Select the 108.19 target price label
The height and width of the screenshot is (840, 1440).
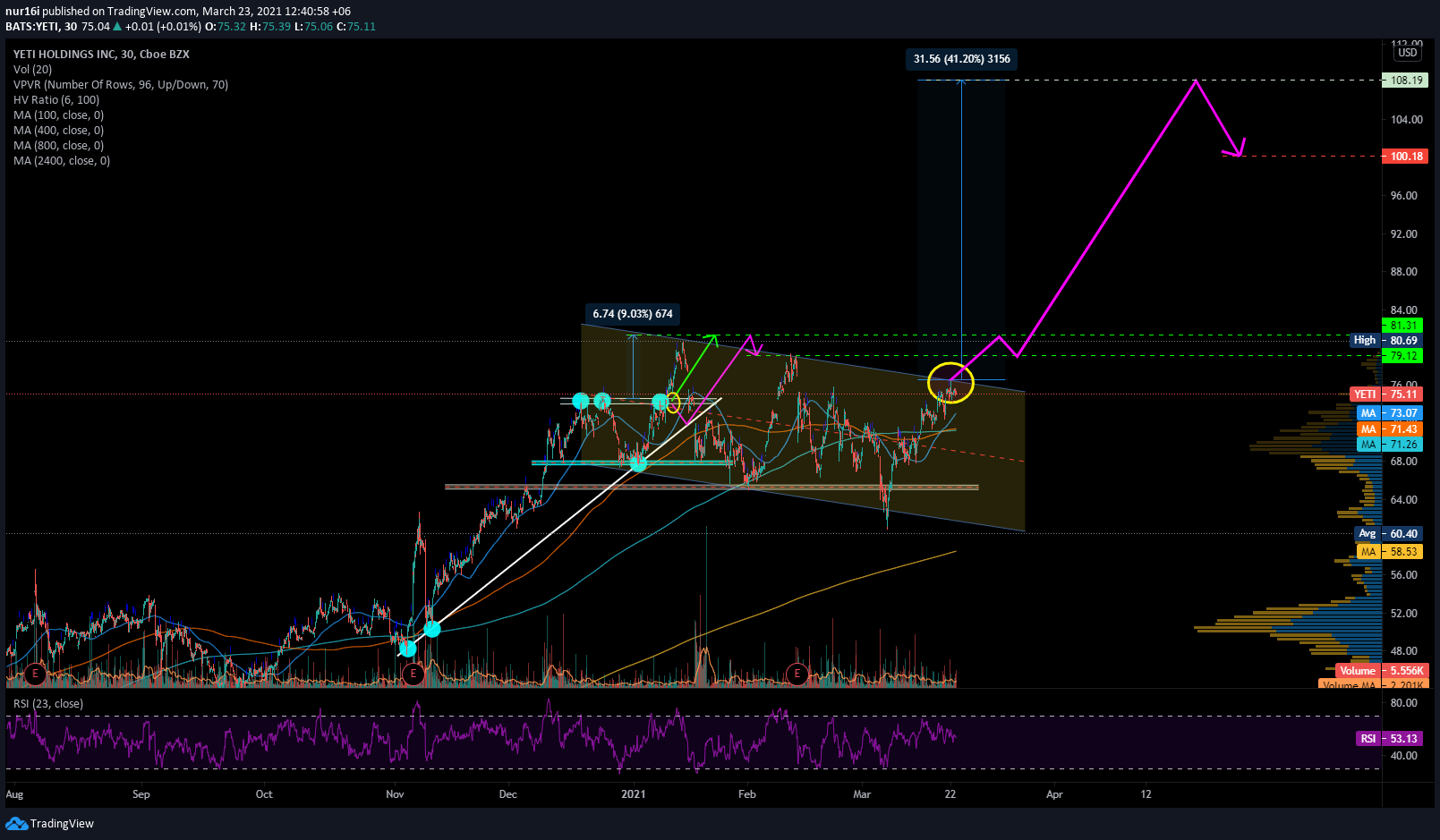1406,80
